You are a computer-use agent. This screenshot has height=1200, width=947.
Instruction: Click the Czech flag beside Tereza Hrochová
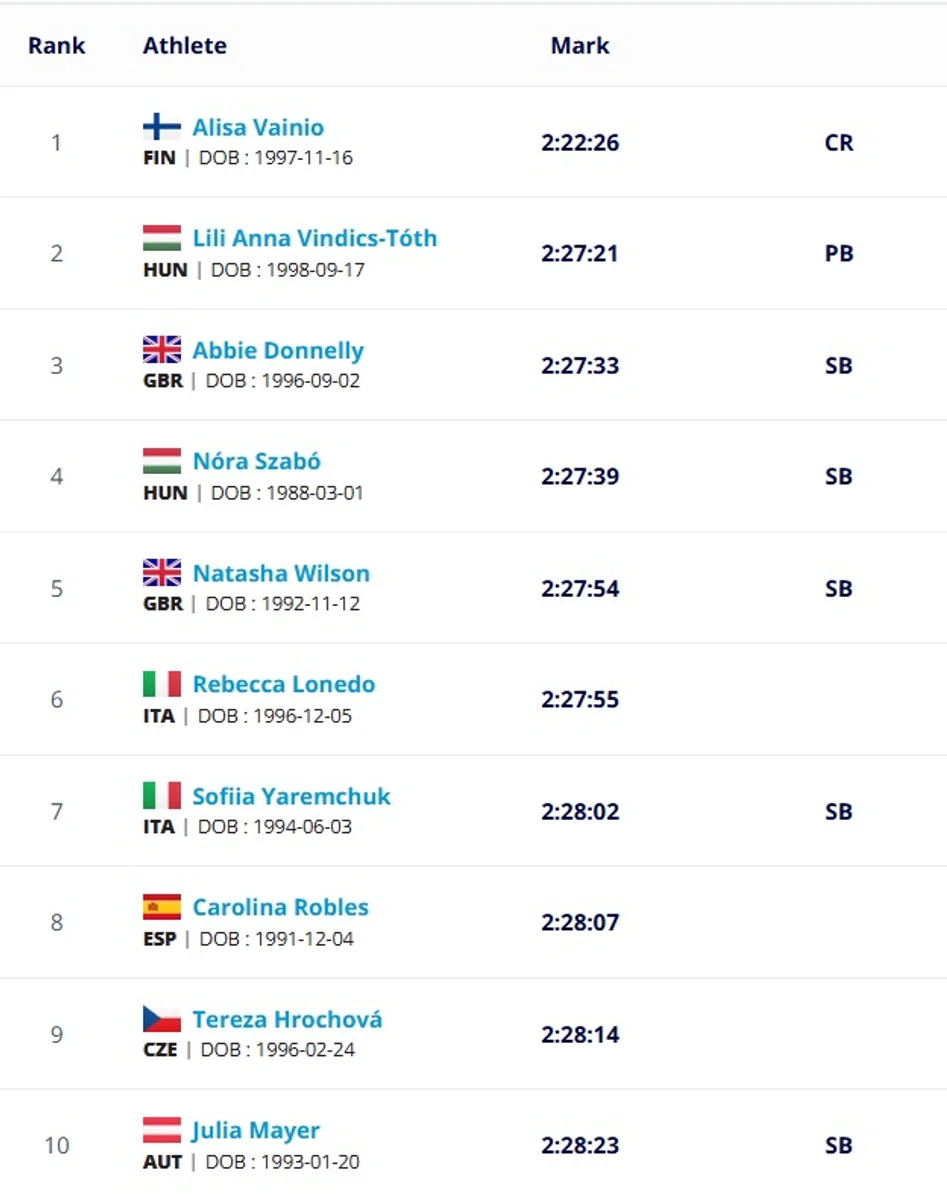click(x=162, y=1019)
